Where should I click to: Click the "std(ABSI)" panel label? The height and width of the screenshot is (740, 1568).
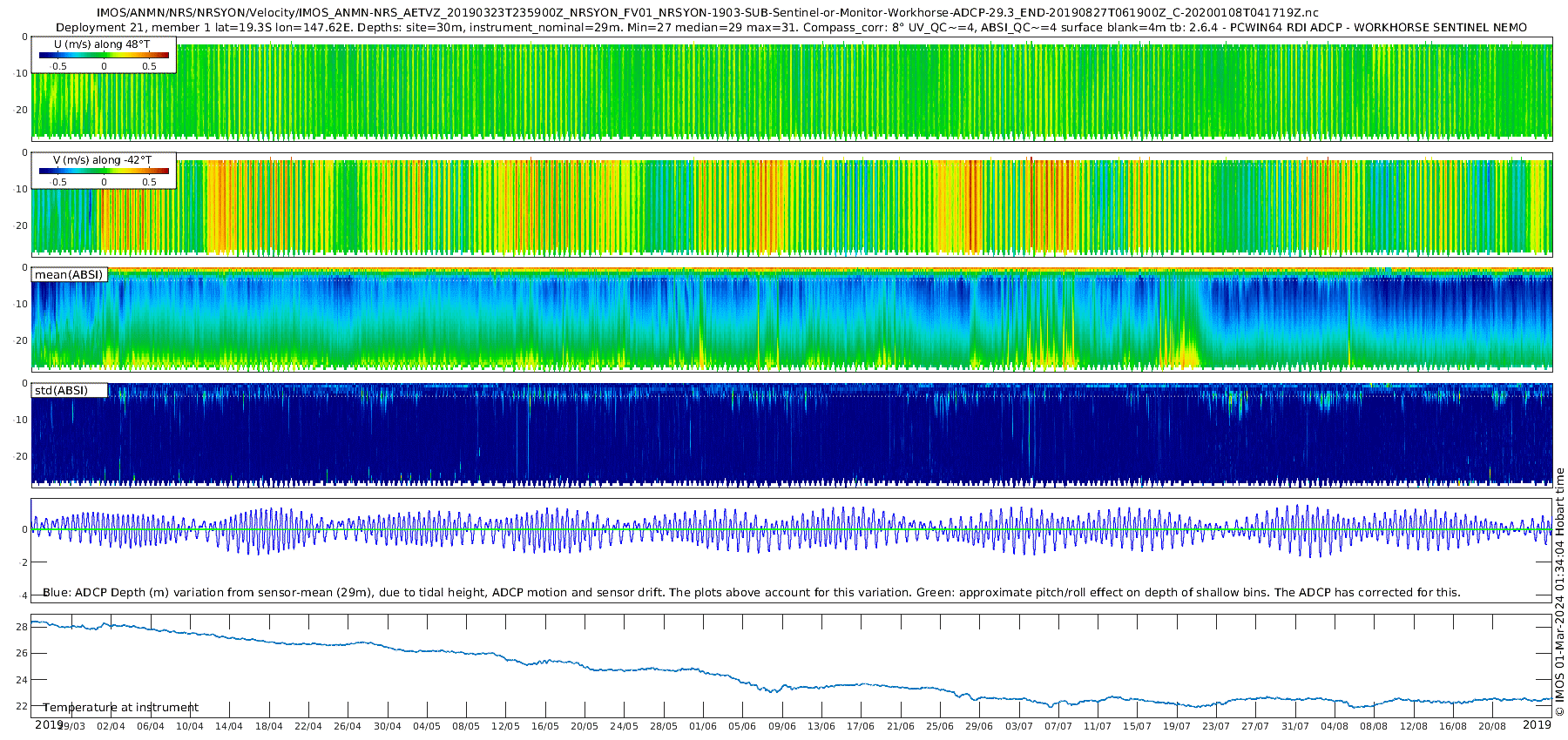(61, 390)
